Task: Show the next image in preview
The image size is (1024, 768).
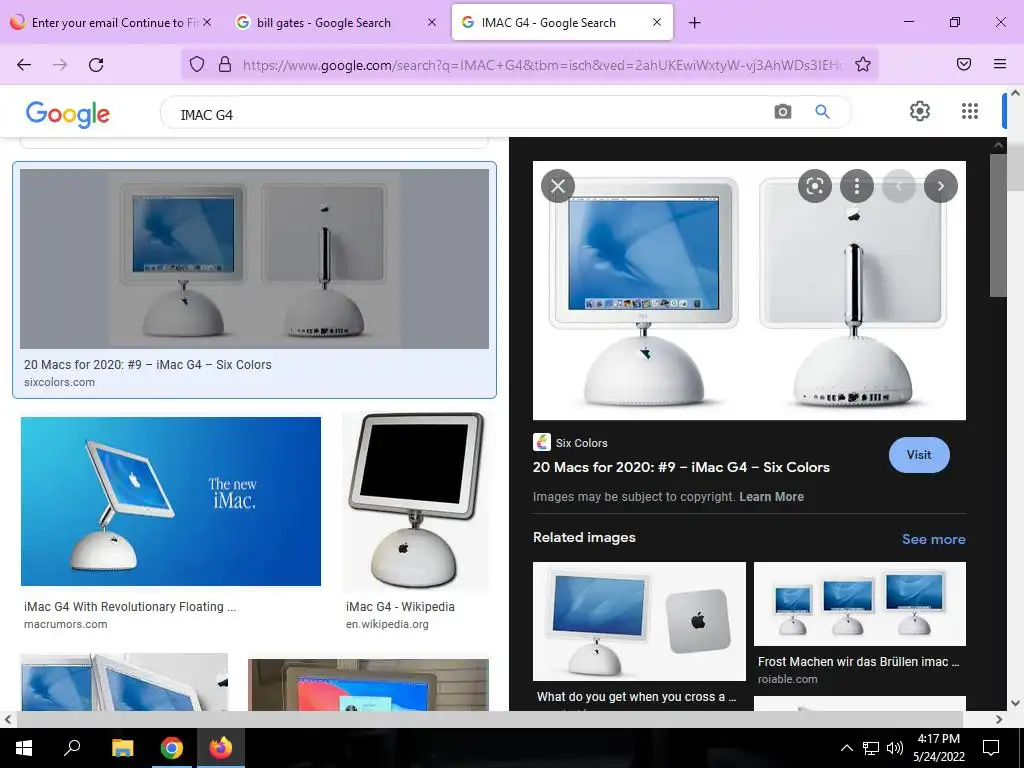Action: click(940, 186)
